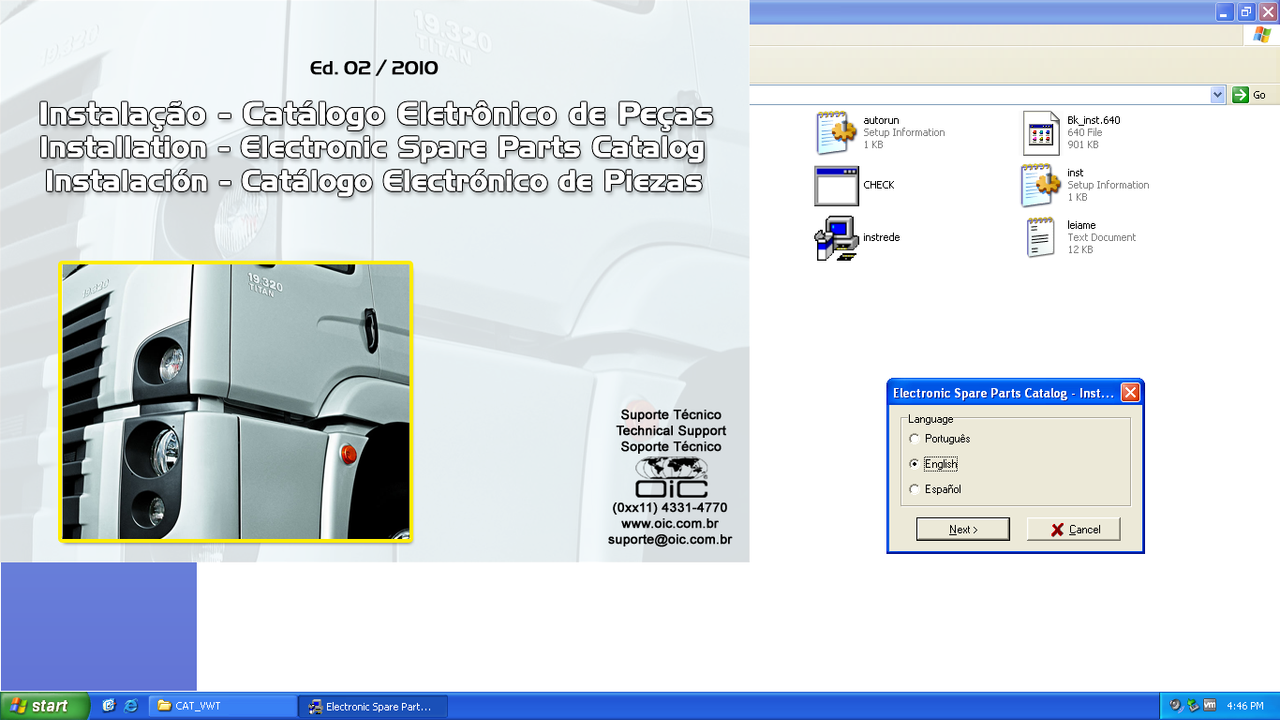Click the truck photo thumbnail
The width and height of the screenshot is (1280, 720).
point(236,402)
